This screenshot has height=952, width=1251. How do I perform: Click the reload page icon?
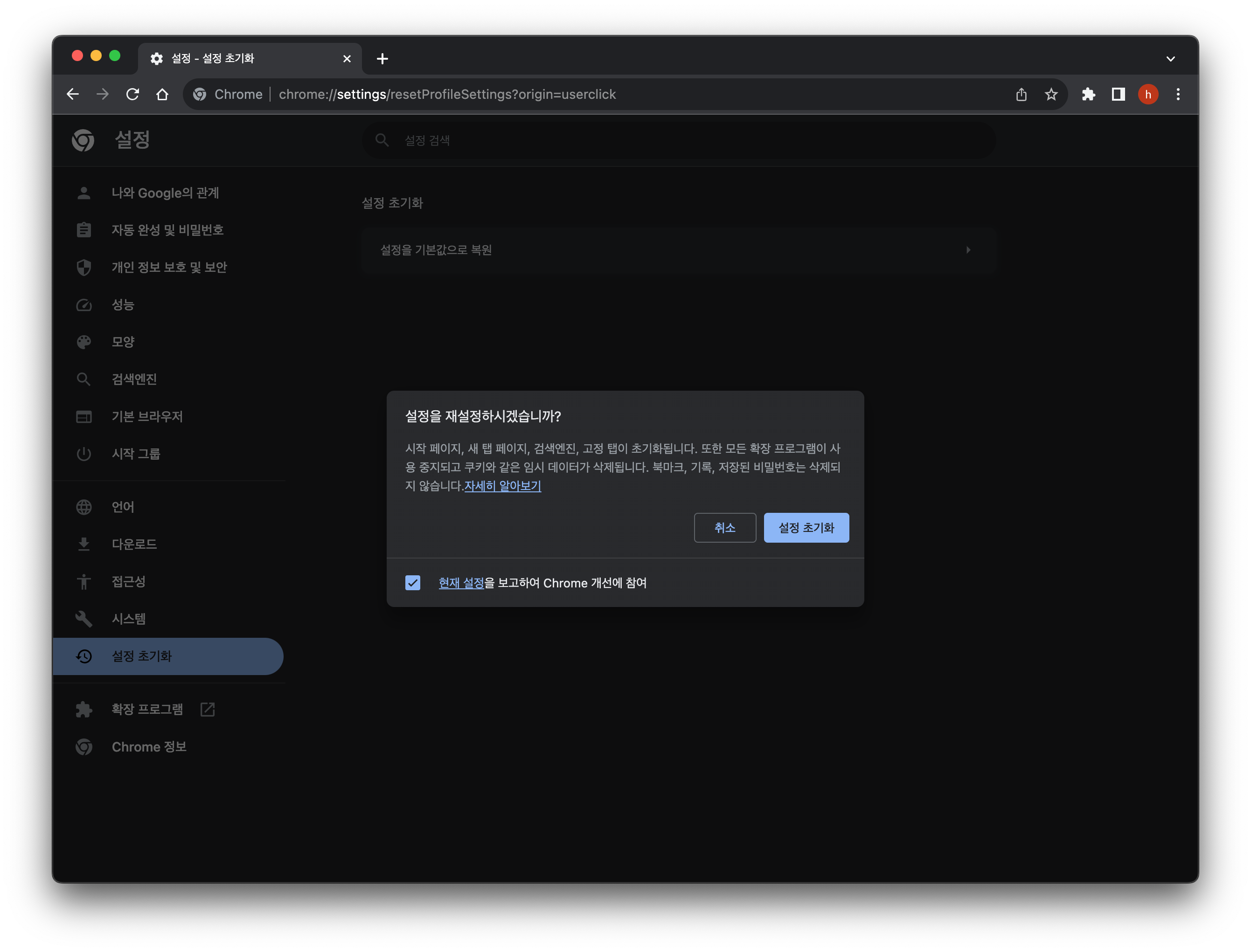[132, 94]
